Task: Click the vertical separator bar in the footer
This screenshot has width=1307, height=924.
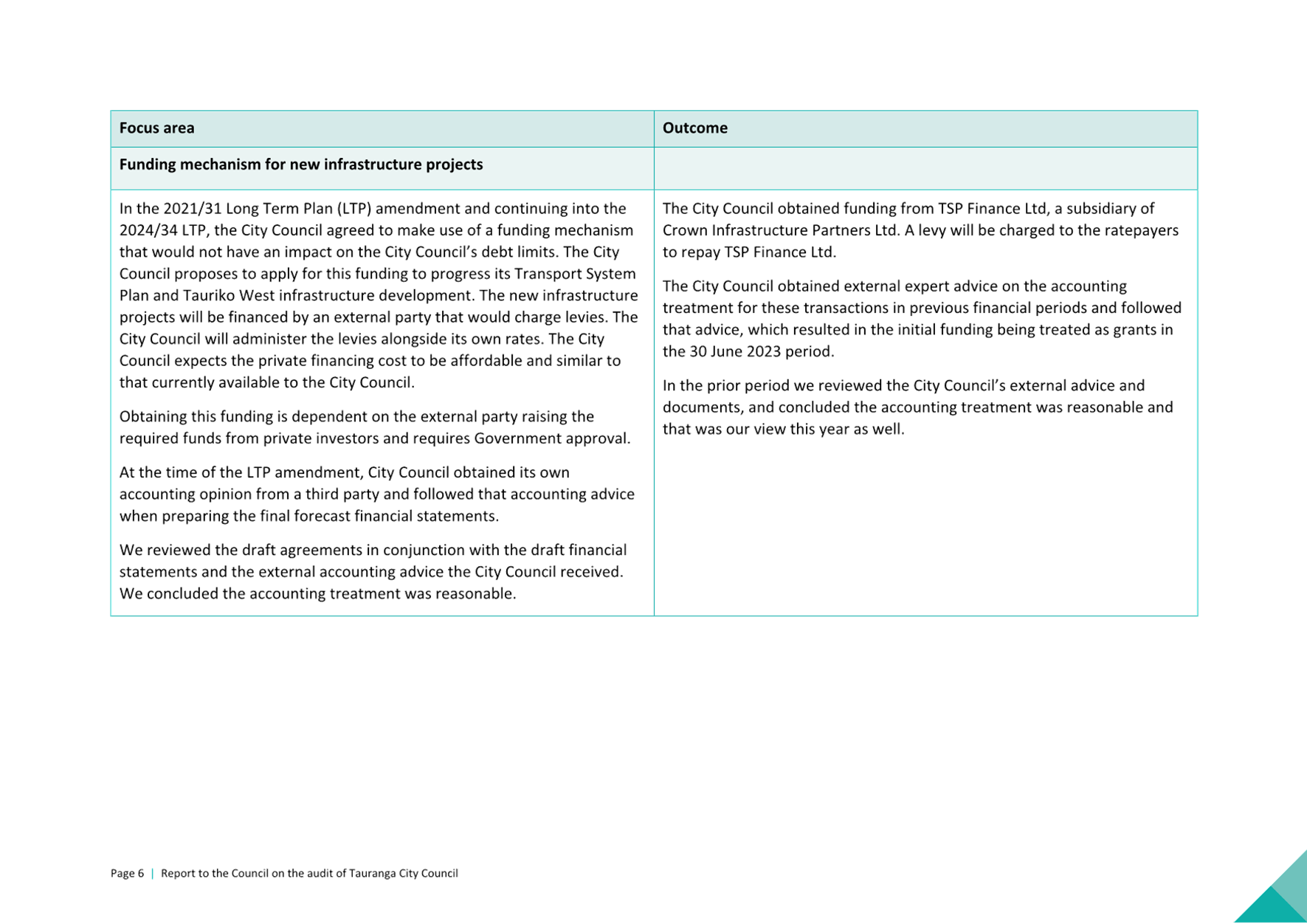Action: 153,874
